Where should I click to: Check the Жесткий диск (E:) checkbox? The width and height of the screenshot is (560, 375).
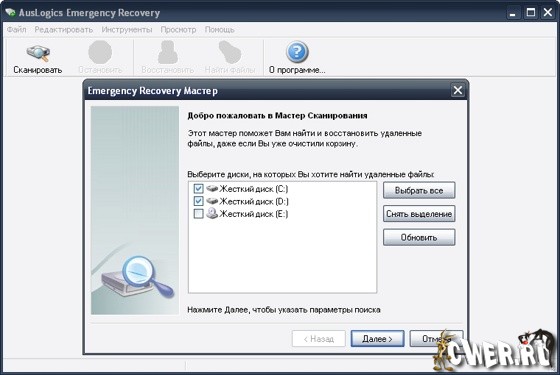pos(198,214)
